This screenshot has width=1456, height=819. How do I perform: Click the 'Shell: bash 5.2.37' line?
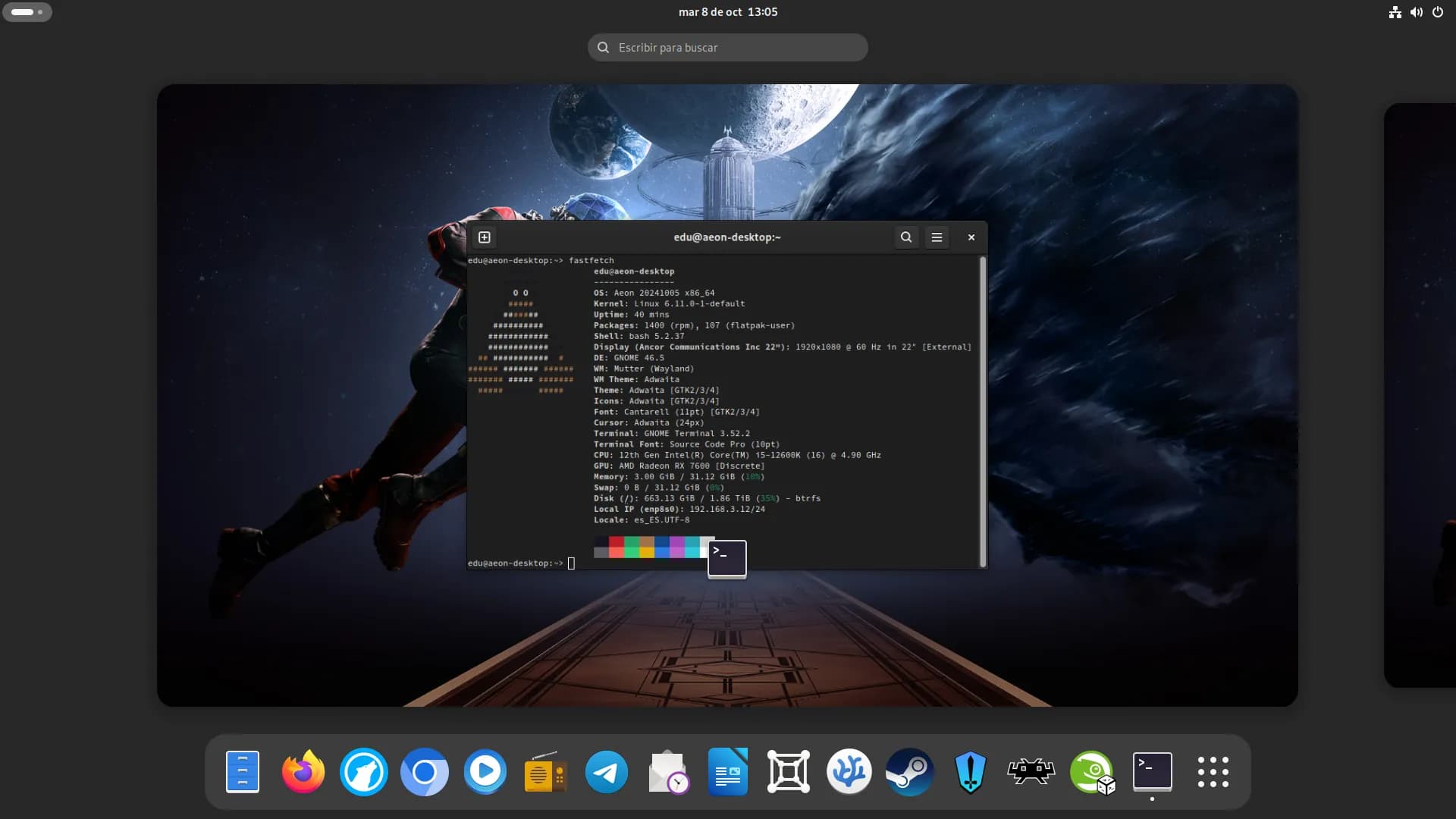639,336
